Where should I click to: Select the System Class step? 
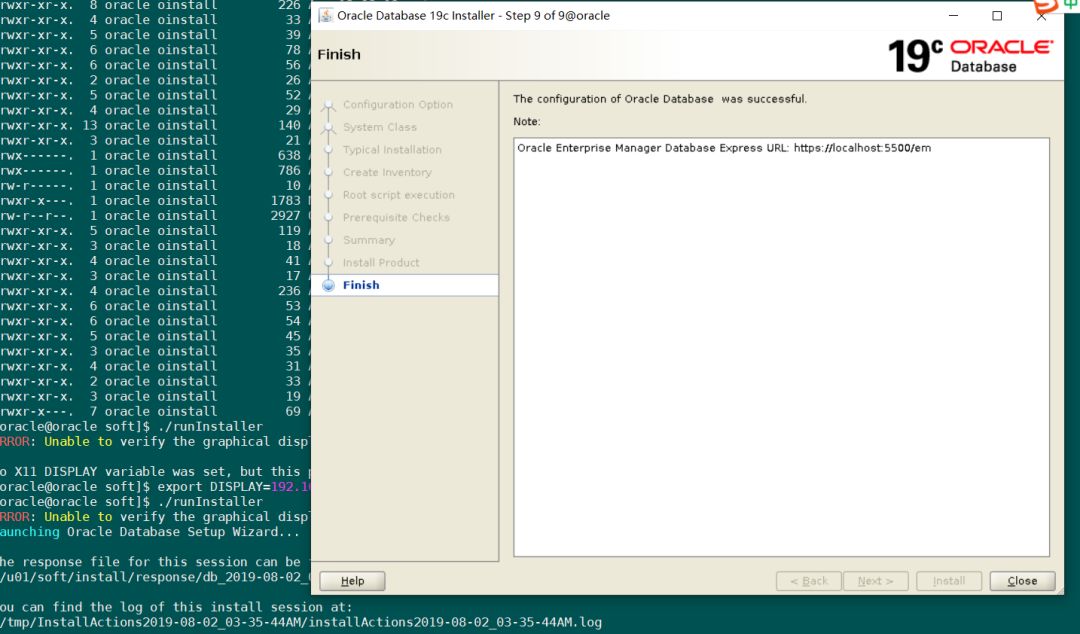click(380, 127)
